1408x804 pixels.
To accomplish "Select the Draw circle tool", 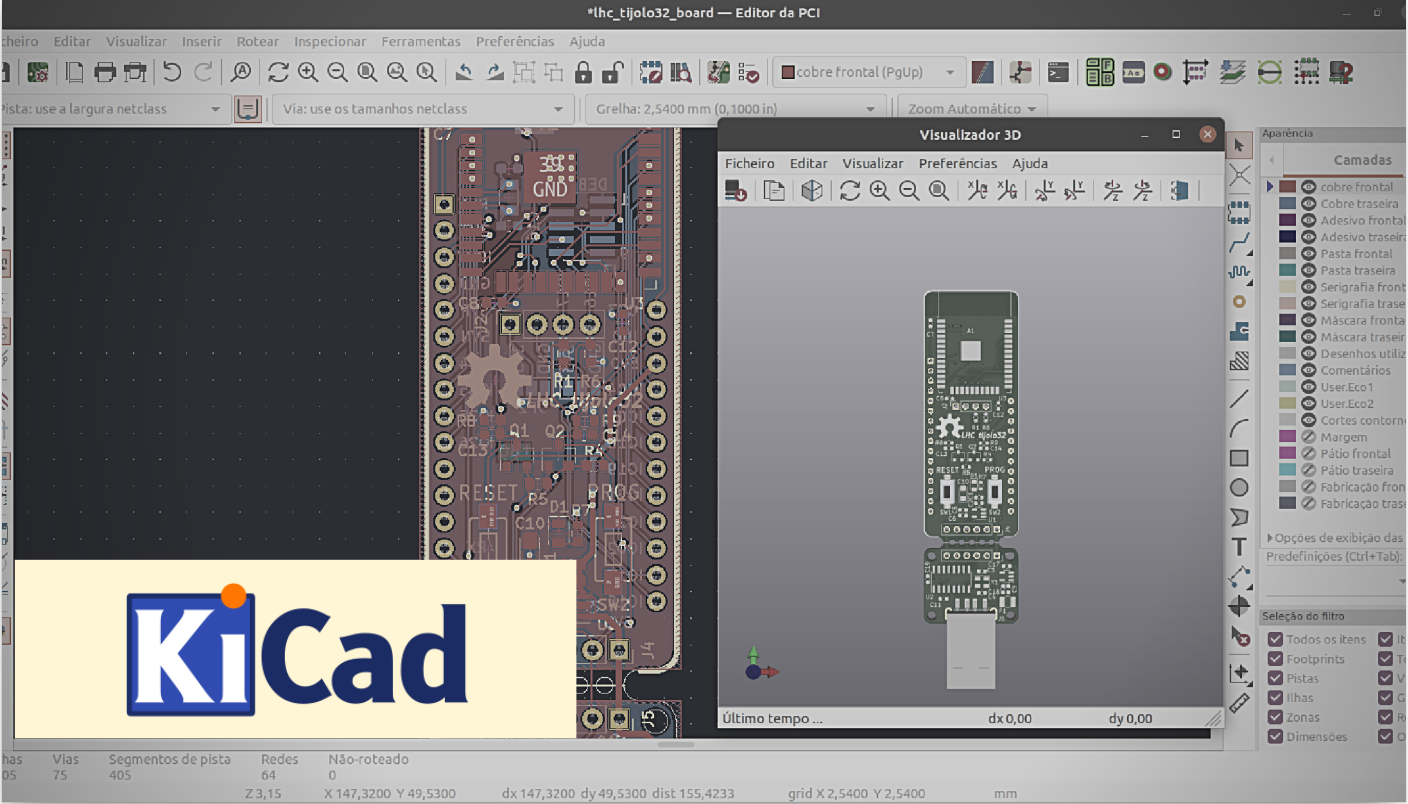I will click(x=1239, y=488).
